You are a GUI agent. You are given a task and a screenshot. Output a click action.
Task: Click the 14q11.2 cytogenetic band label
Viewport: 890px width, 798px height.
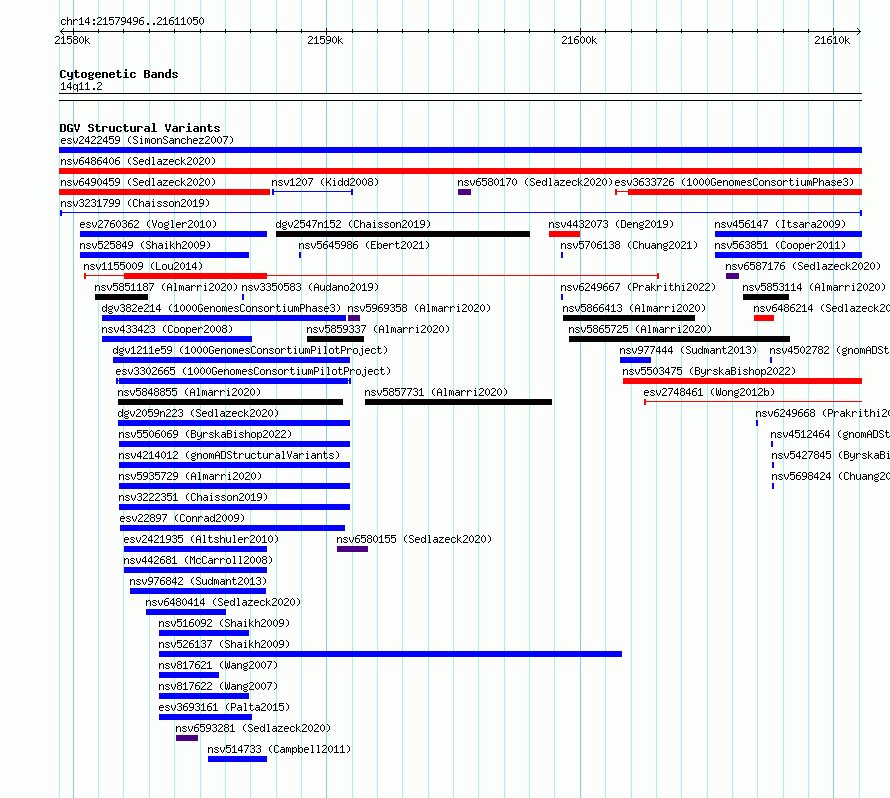(x=81, y=87)
